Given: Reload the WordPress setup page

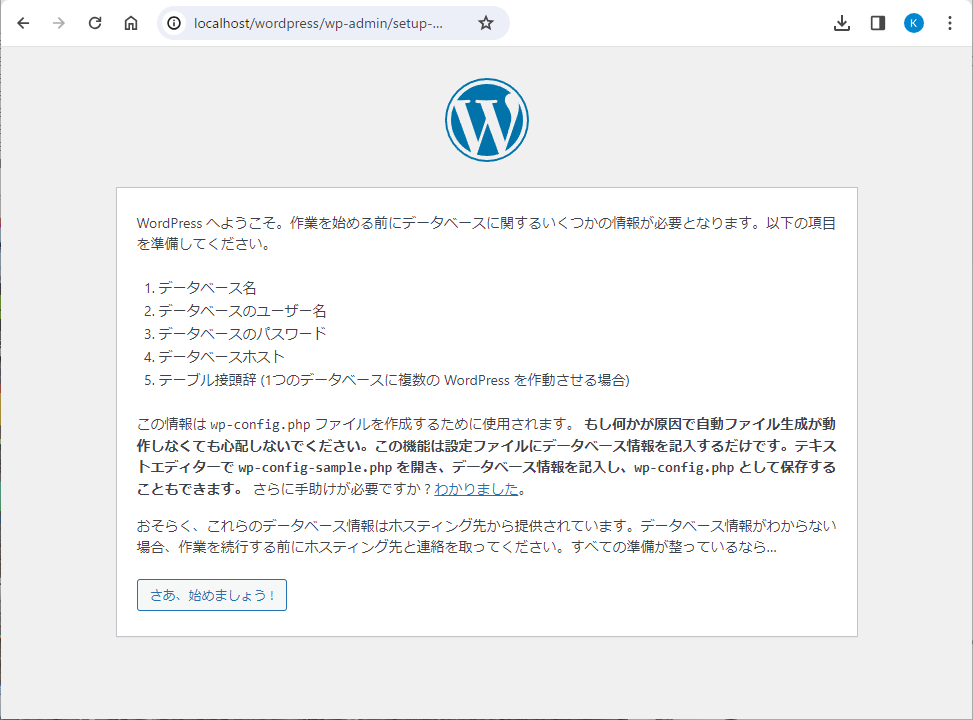Looking at the screenshot, I should click(95, 23).
